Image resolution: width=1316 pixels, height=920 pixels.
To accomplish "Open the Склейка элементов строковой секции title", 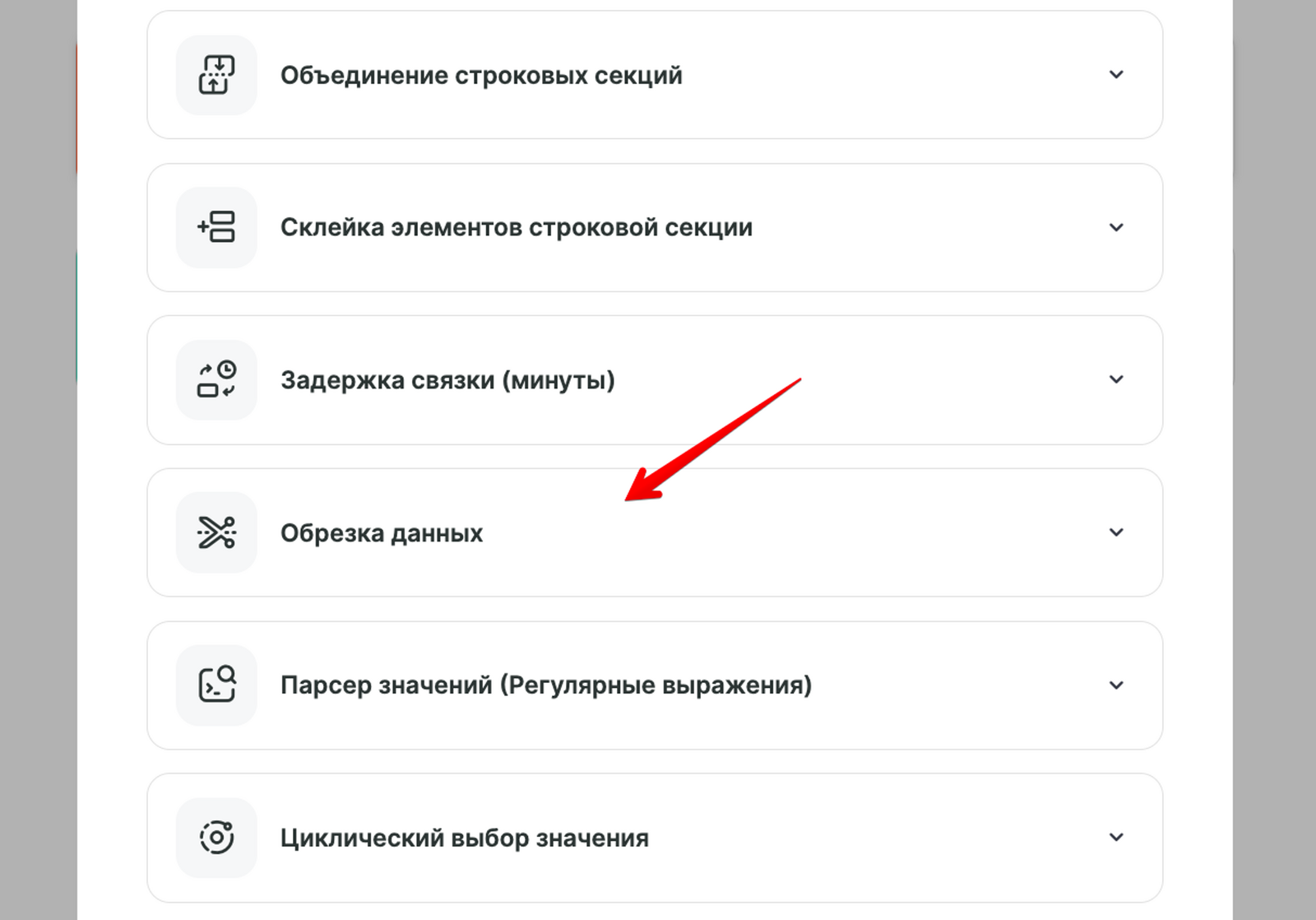I will 516,228.
